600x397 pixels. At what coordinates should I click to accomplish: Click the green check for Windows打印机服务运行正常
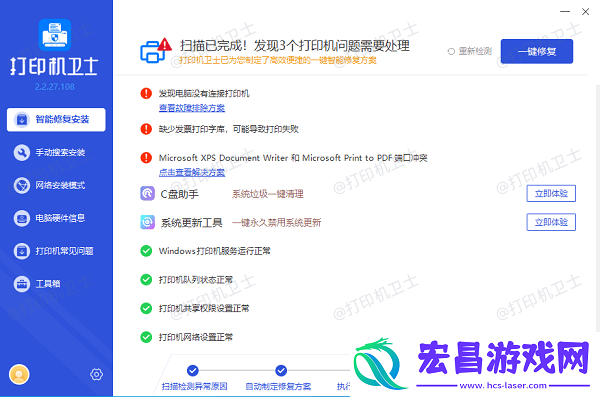coord(146,251)
